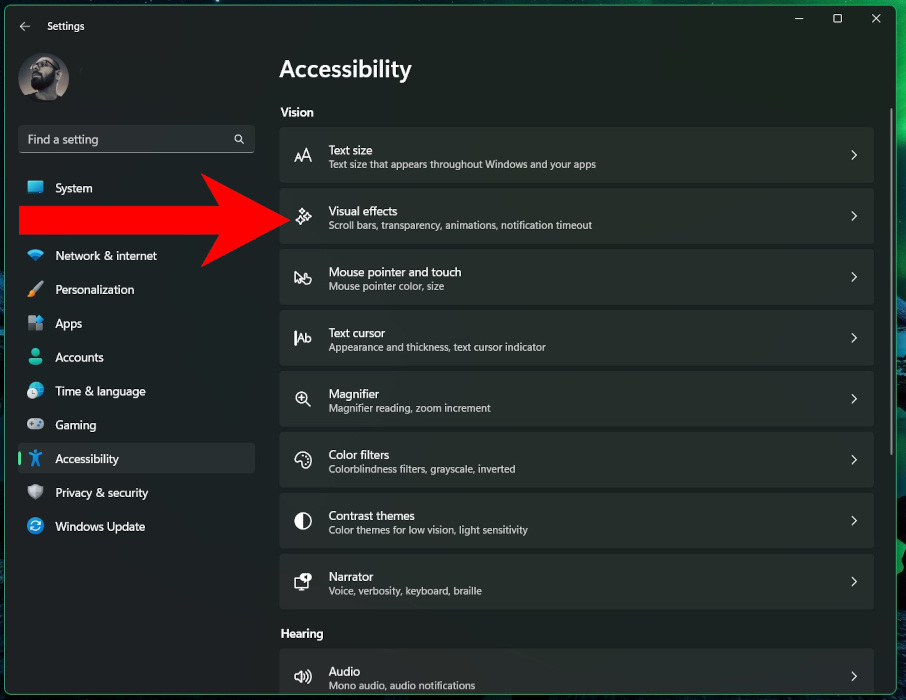Click the Text cursor icon
Viewport: 906px width, 700px height.
pyautogui.click(x=303, y=338)
